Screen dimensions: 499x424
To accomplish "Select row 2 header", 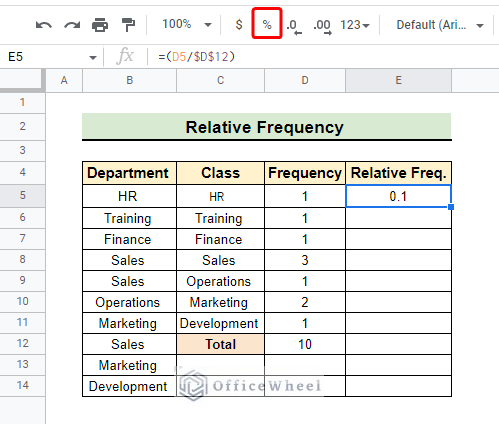I will click(x=22, y=126).
